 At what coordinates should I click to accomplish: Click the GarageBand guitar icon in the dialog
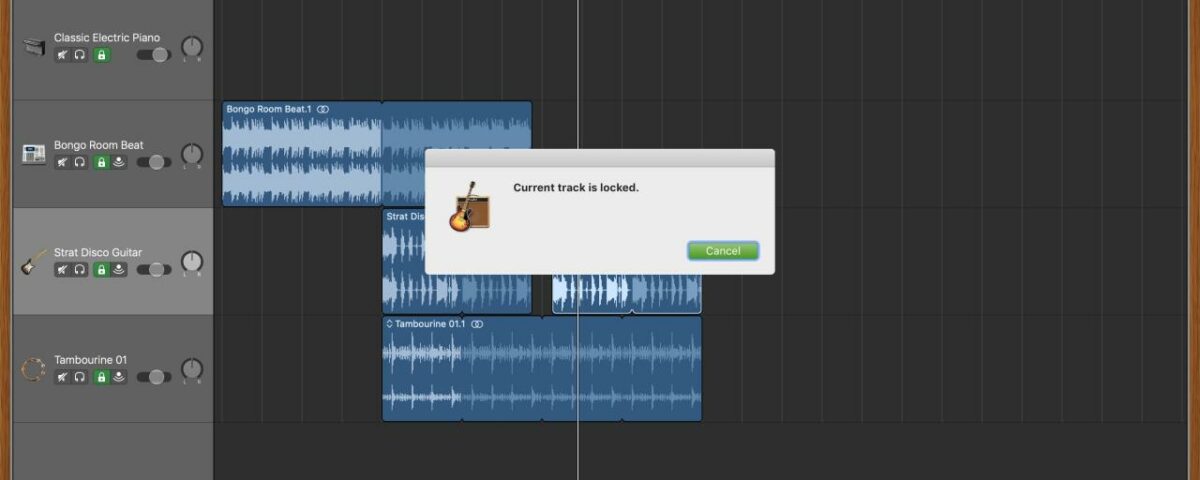(x=469, y=207)
